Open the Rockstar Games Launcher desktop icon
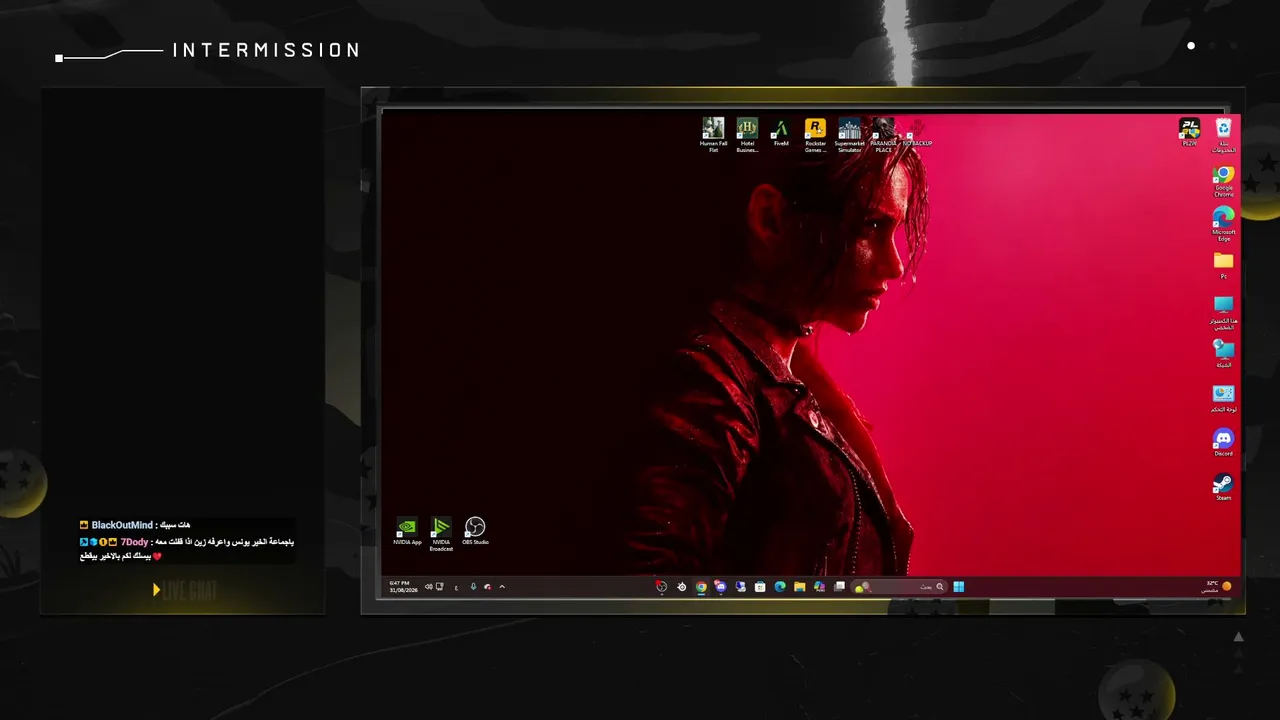 point(815,135)
